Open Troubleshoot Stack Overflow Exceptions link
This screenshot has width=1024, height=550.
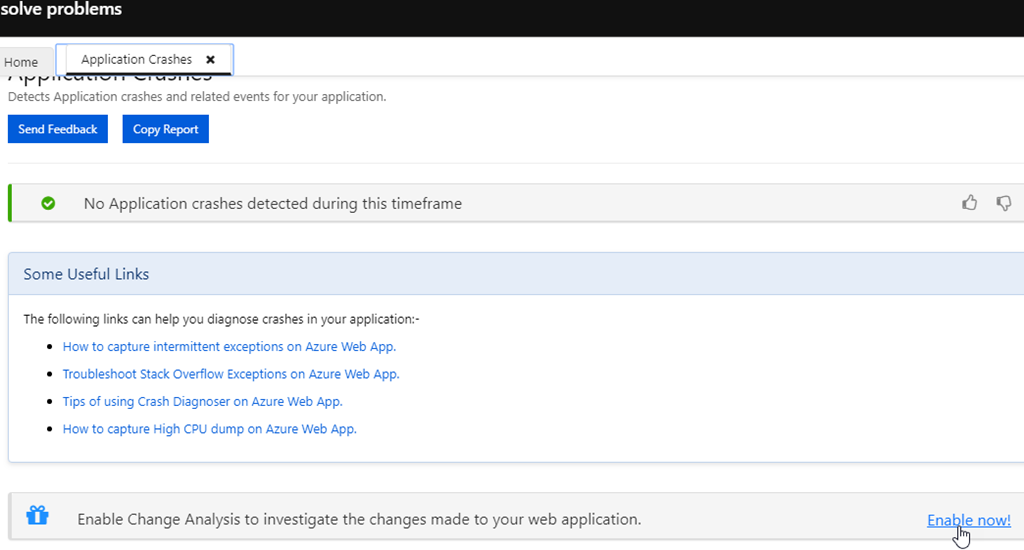(x=231, y=374)
